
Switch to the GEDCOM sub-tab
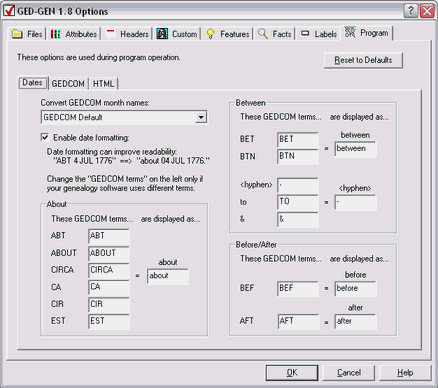click(x=68, y=83)
